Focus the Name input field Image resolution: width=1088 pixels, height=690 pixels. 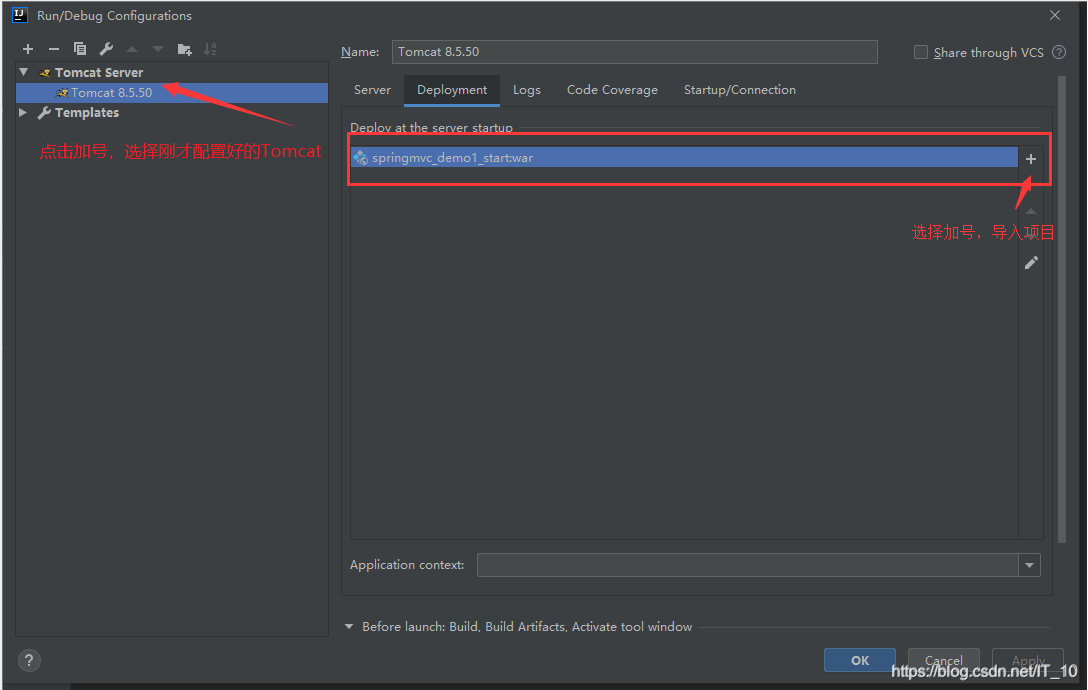point(634,52)
